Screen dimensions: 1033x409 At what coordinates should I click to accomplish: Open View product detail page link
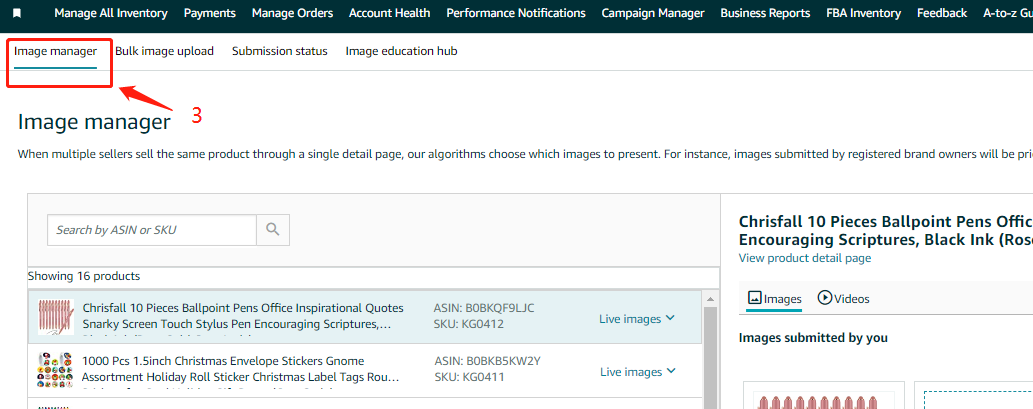point(804,258)
